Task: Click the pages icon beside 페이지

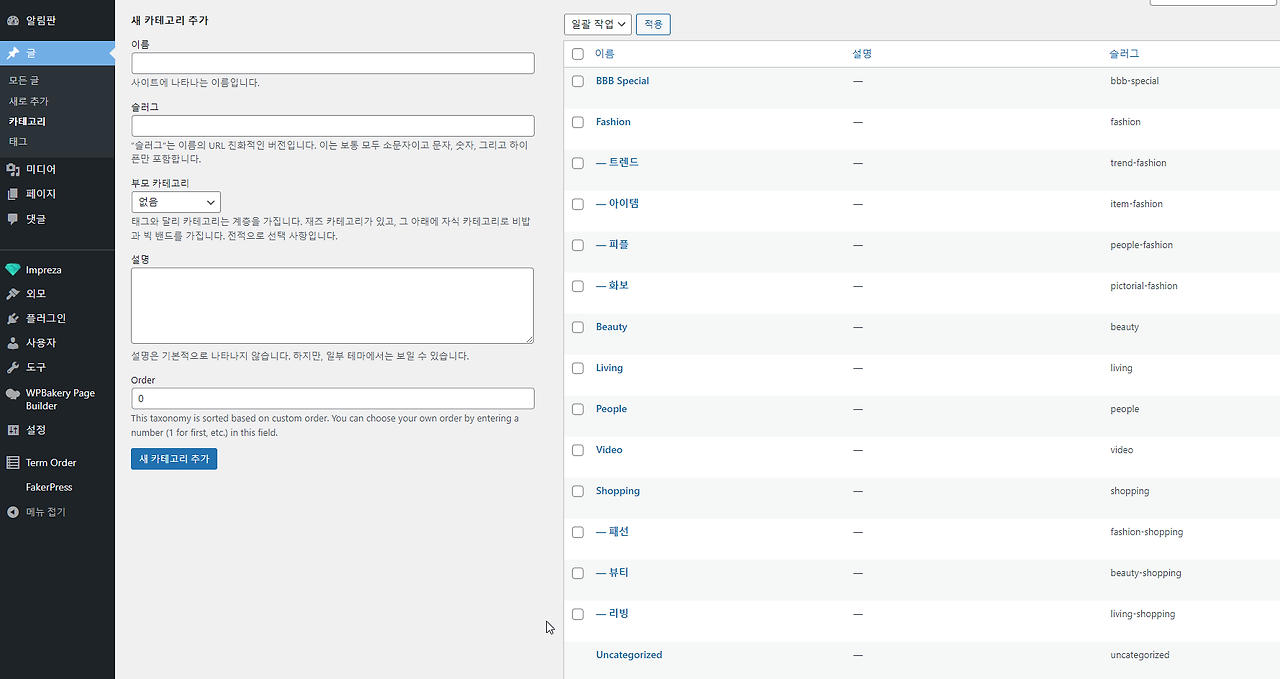Action: tap(13, 194)
